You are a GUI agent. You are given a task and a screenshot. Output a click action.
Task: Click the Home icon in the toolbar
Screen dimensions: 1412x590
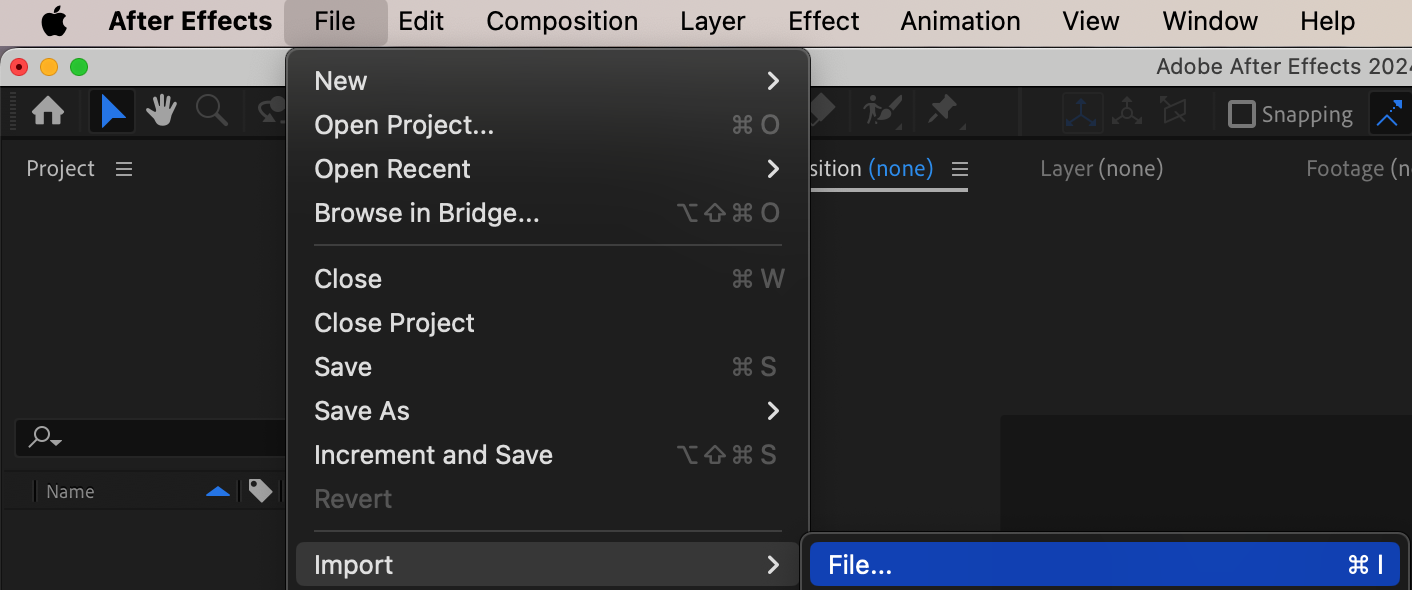tap(48, 111)
